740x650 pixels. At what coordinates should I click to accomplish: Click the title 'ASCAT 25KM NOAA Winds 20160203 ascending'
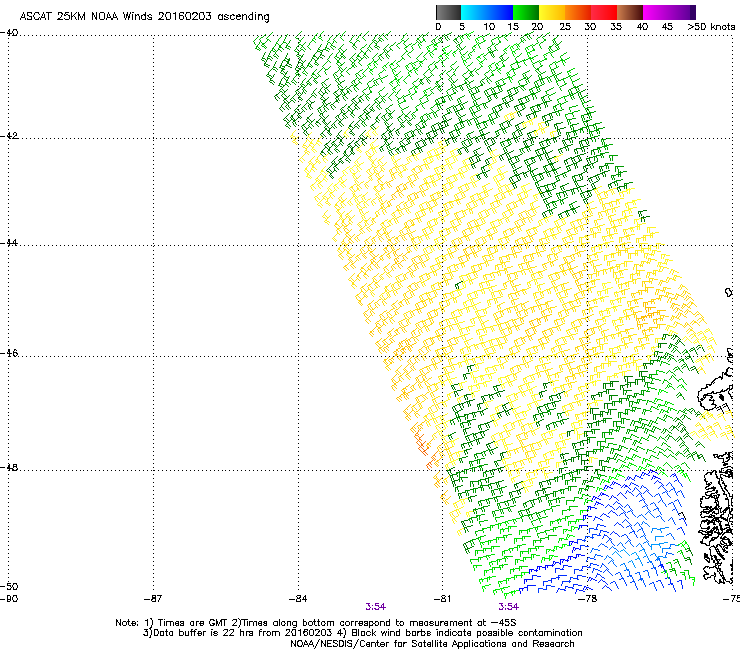click(x=144, y=17)
